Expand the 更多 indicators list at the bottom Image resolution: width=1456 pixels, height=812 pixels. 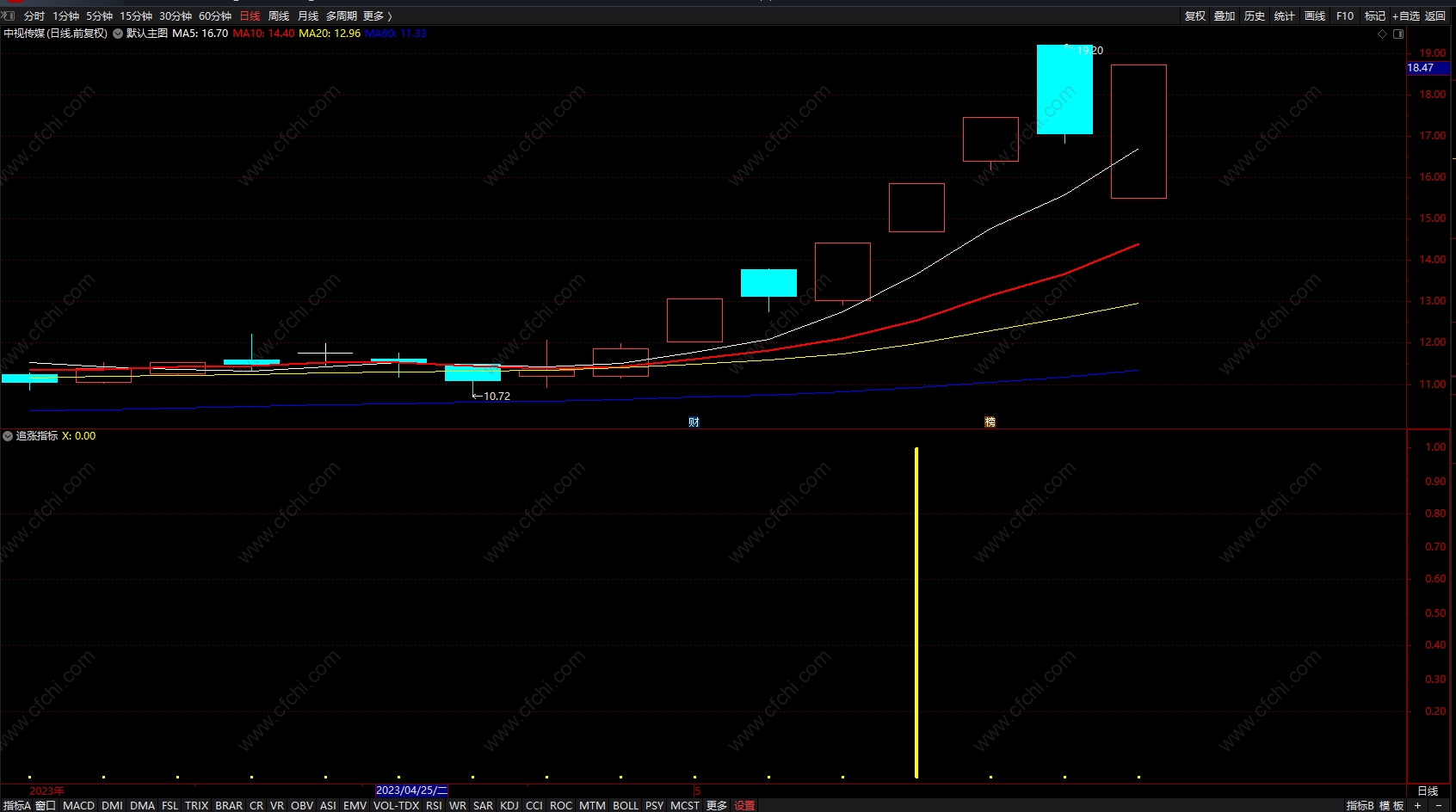716,805
